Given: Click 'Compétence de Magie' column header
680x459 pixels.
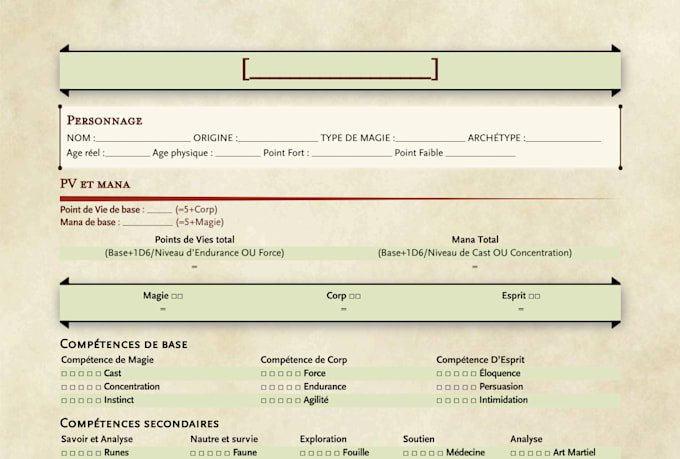Looking at the screenshot, I should point(107,360).
